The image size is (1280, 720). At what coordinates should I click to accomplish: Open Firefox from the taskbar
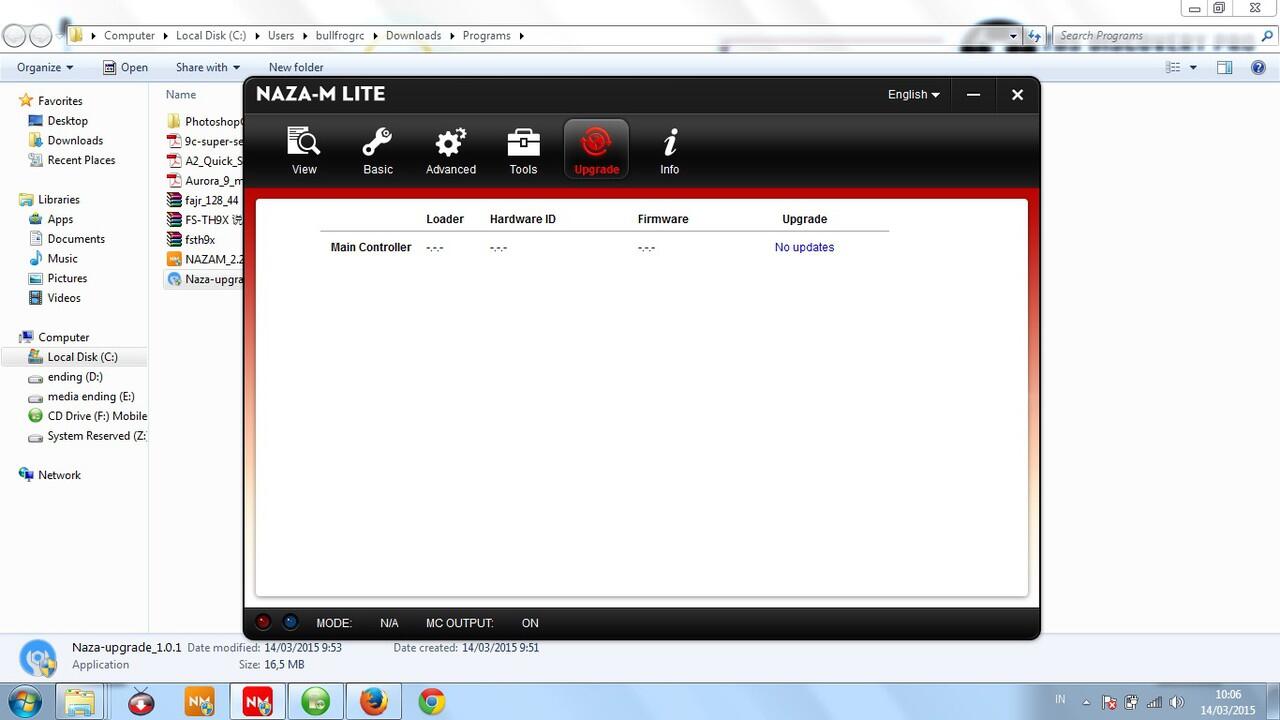click(x=374, y=702)
